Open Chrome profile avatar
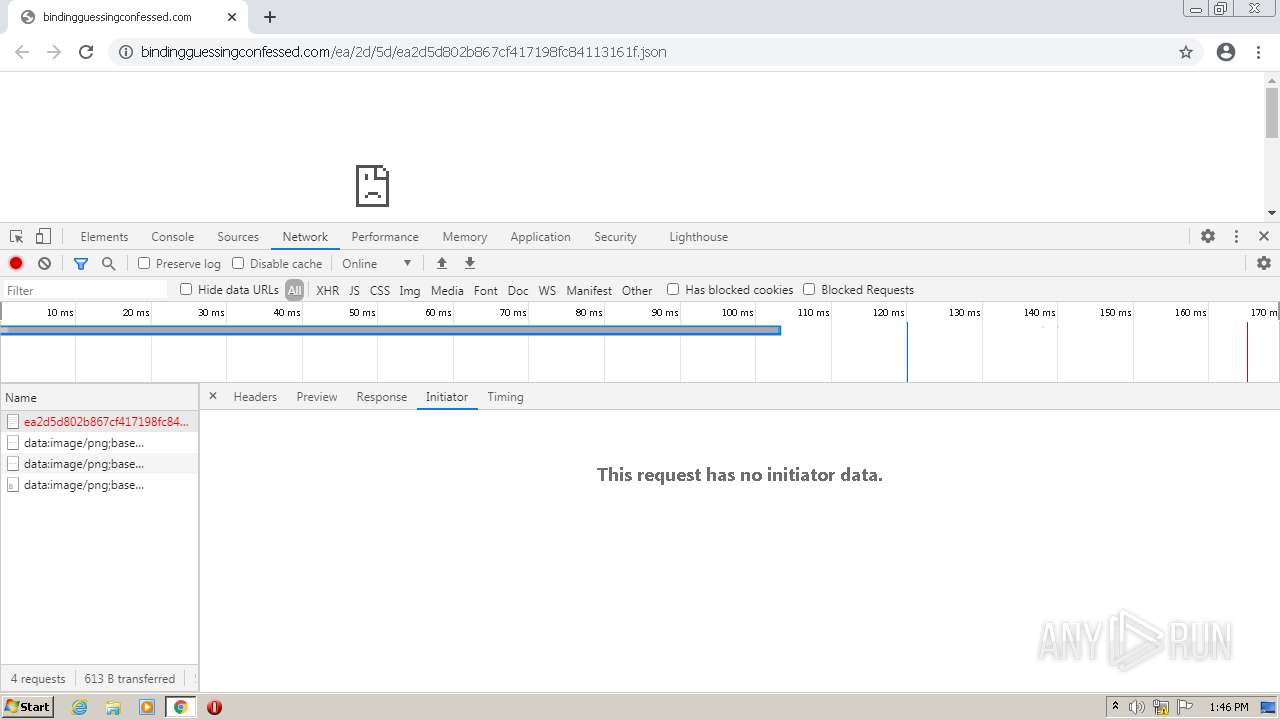 pos(1226,52)
